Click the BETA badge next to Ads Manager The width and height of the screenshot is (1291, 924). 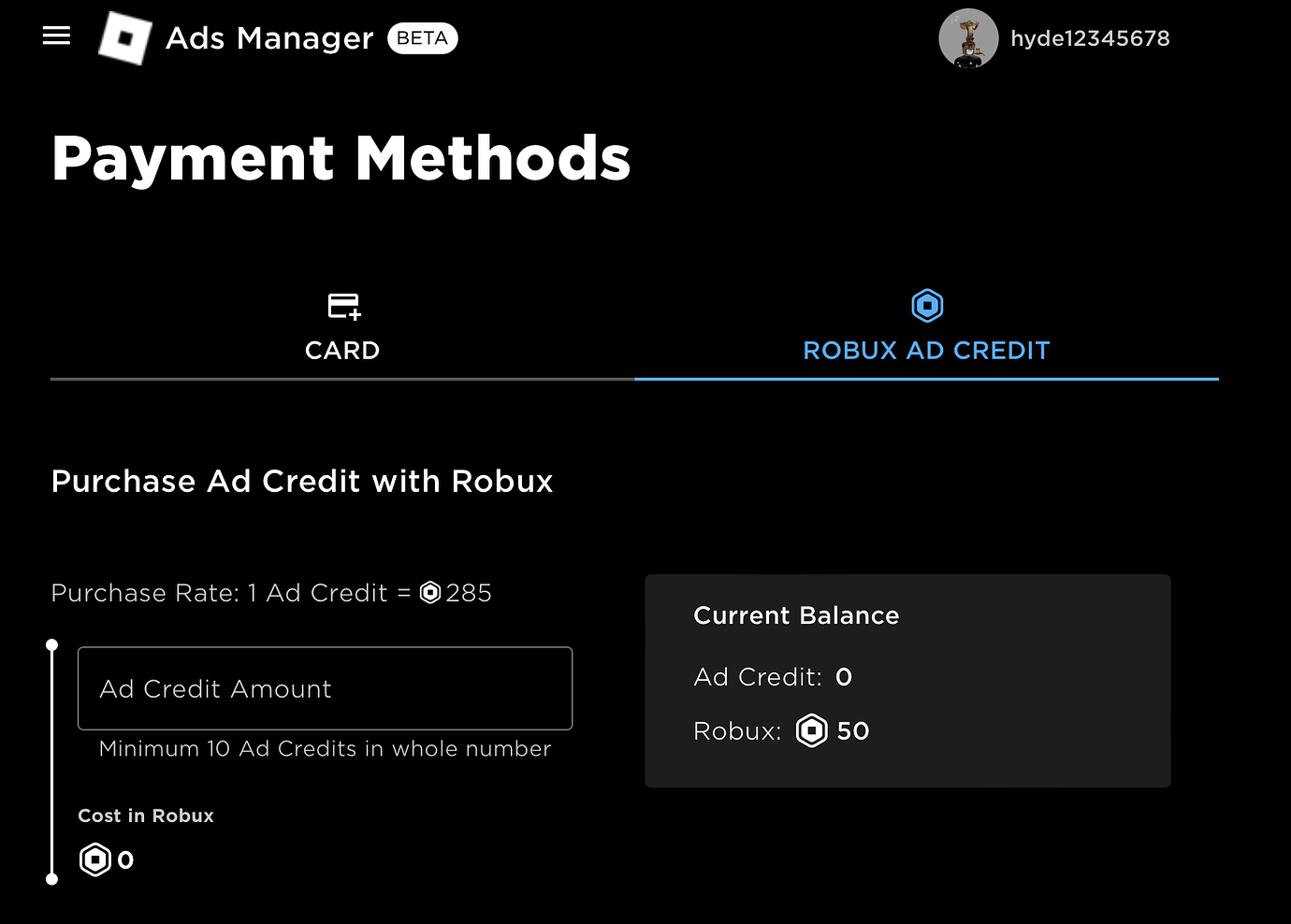(422, 38)
